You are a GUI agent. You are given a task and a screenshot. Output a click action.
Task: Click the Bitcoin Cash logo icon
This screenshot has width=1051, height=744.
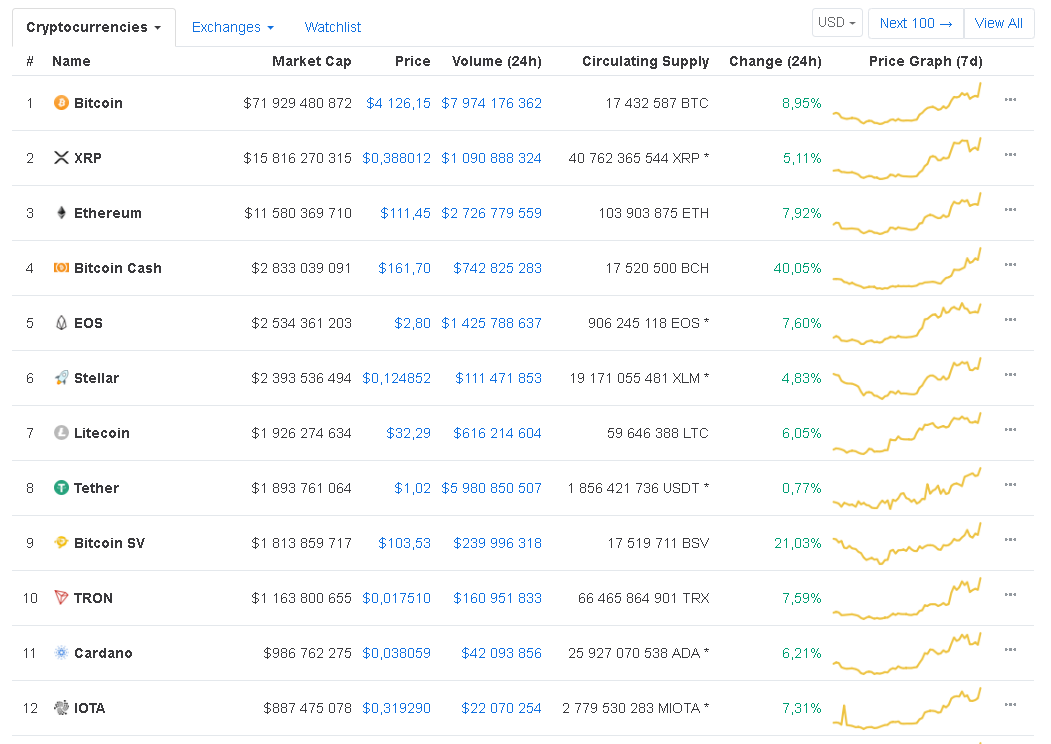pos(61,268)
